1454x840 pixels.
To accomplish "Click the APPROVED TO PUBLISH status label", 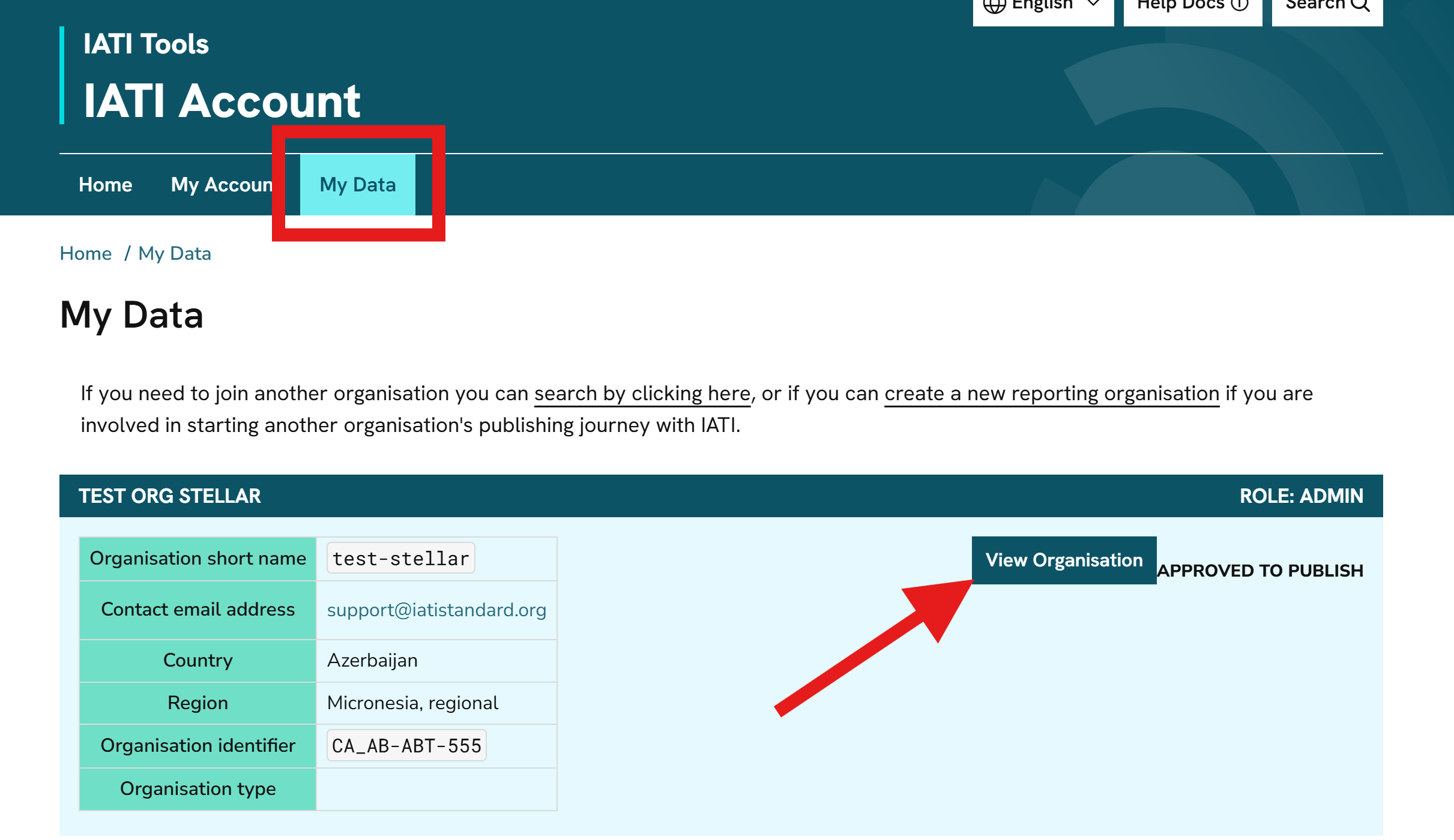I will pos(1260,571).
